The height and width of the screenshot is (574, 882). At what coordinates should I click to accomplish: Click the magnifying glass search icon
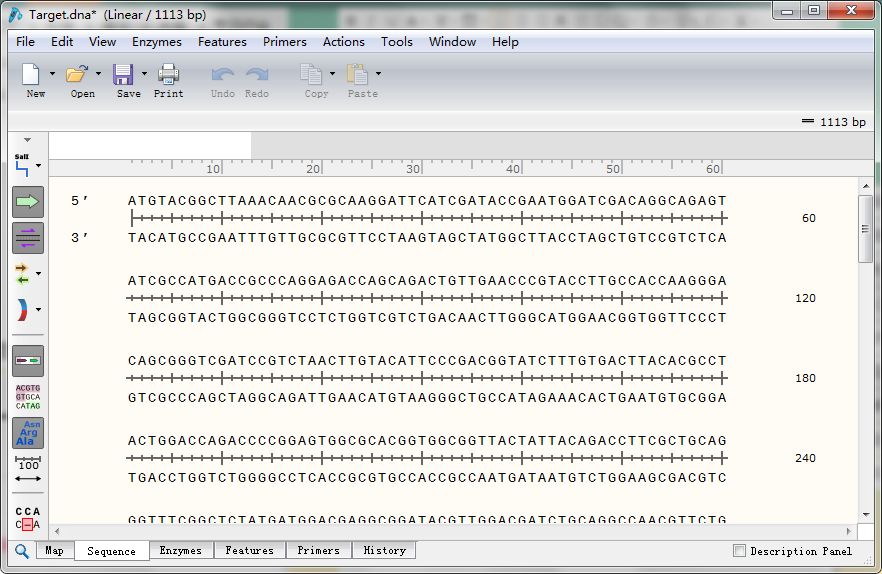(x=22, y=551)
